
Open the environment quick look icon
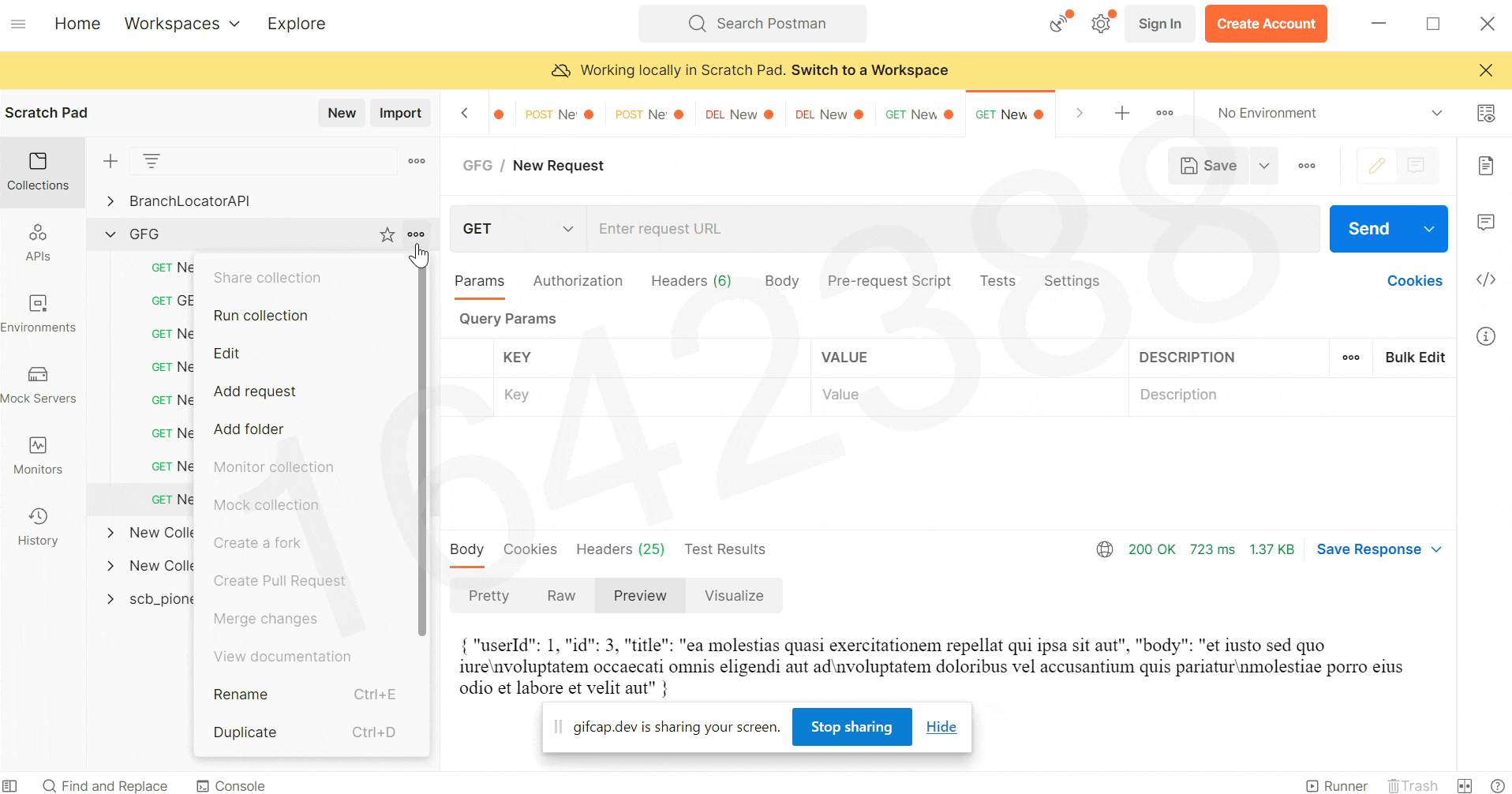pos(1486,113)
